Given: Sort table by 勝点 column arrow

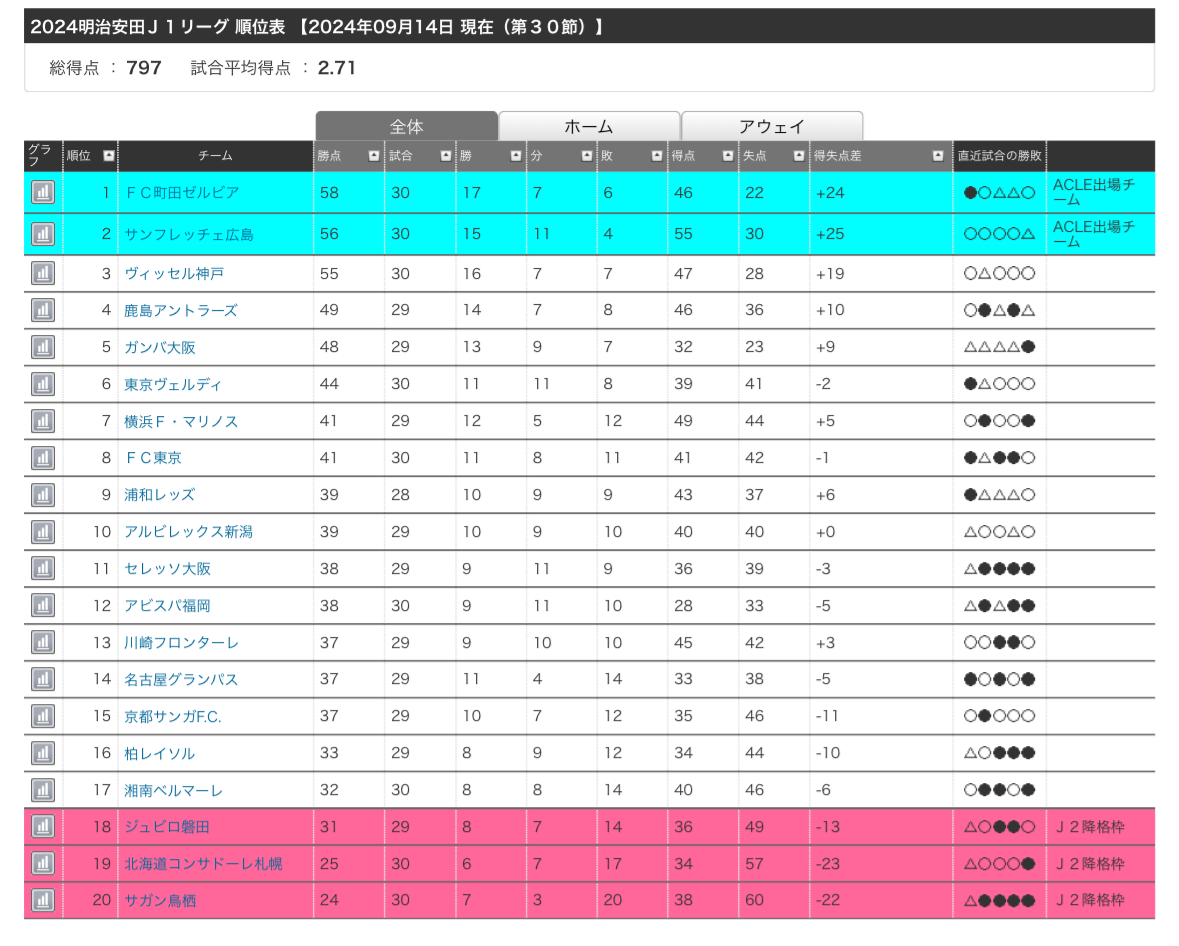Looking at the screenshot, I should point(373,156).
